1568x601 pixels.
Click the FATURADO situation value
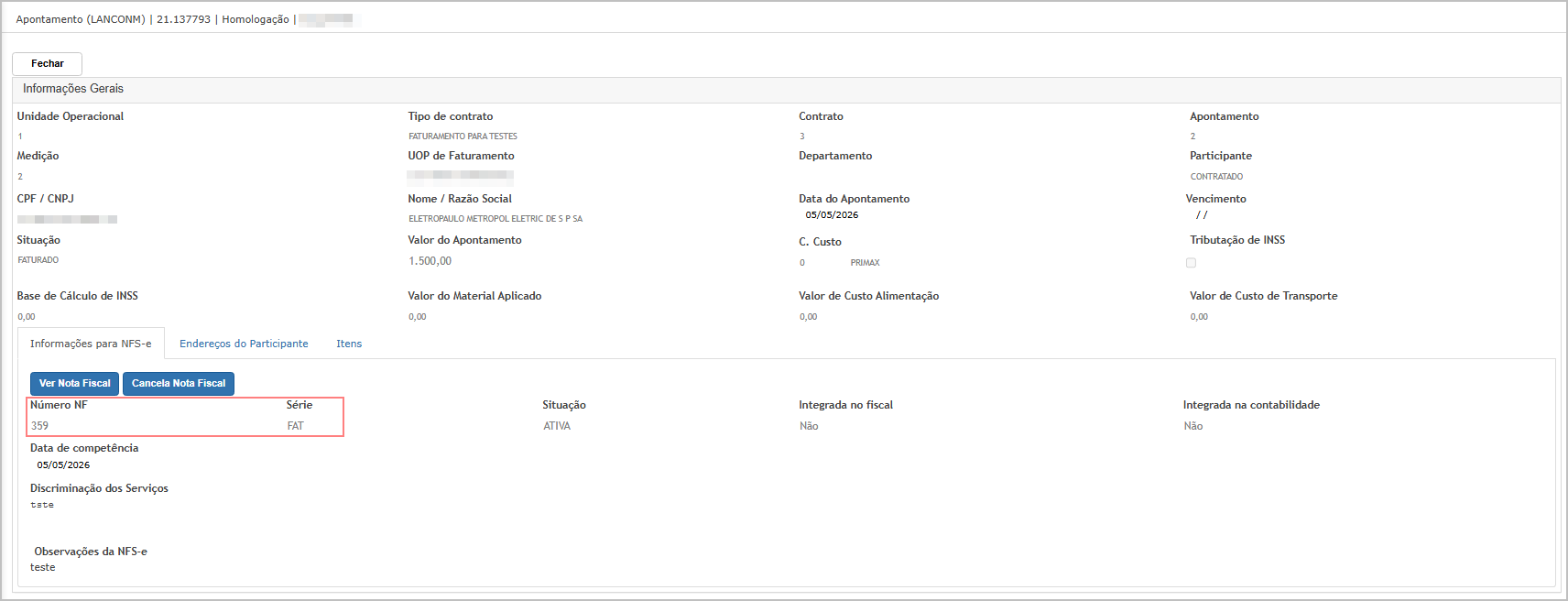pos(38,260)
